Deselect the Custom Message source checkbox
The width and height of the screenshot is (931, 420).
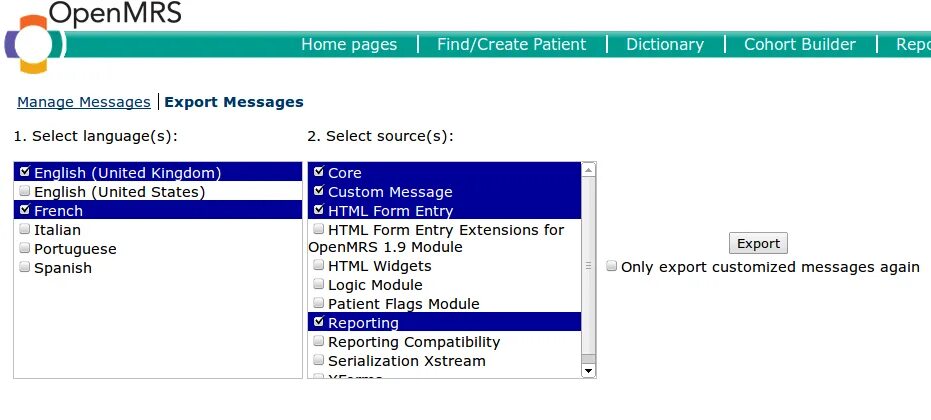click(319, 191)
